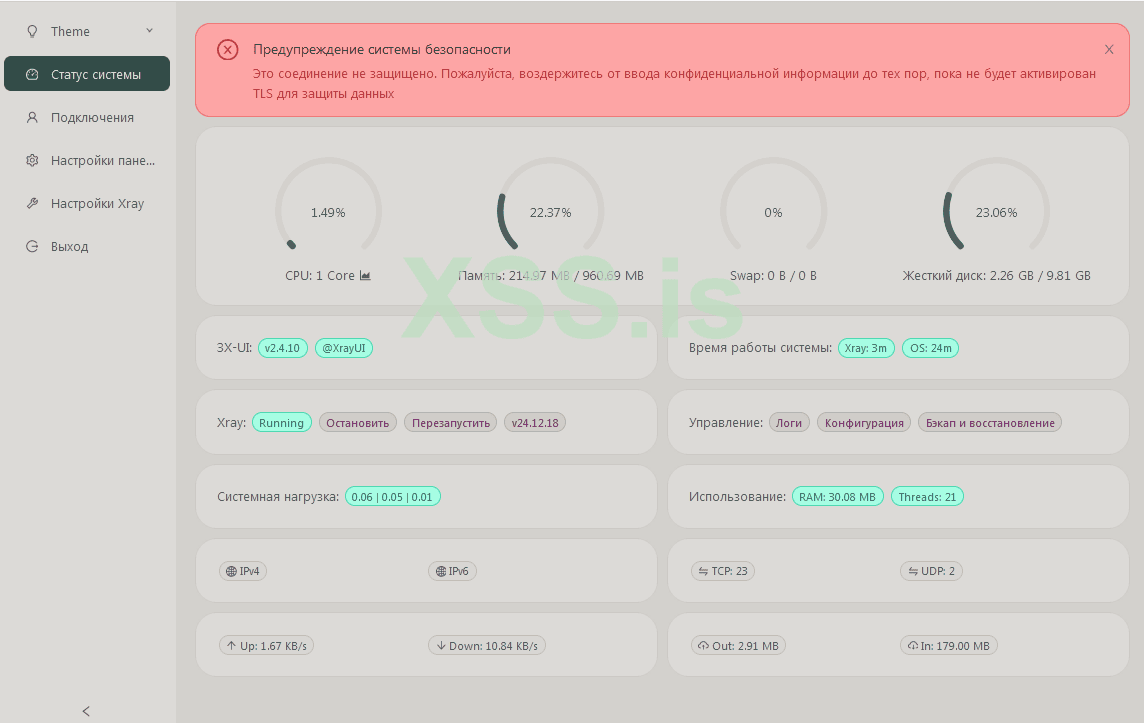
Task: Click the Xray version v24.12.18 tag
Action: 535,422
